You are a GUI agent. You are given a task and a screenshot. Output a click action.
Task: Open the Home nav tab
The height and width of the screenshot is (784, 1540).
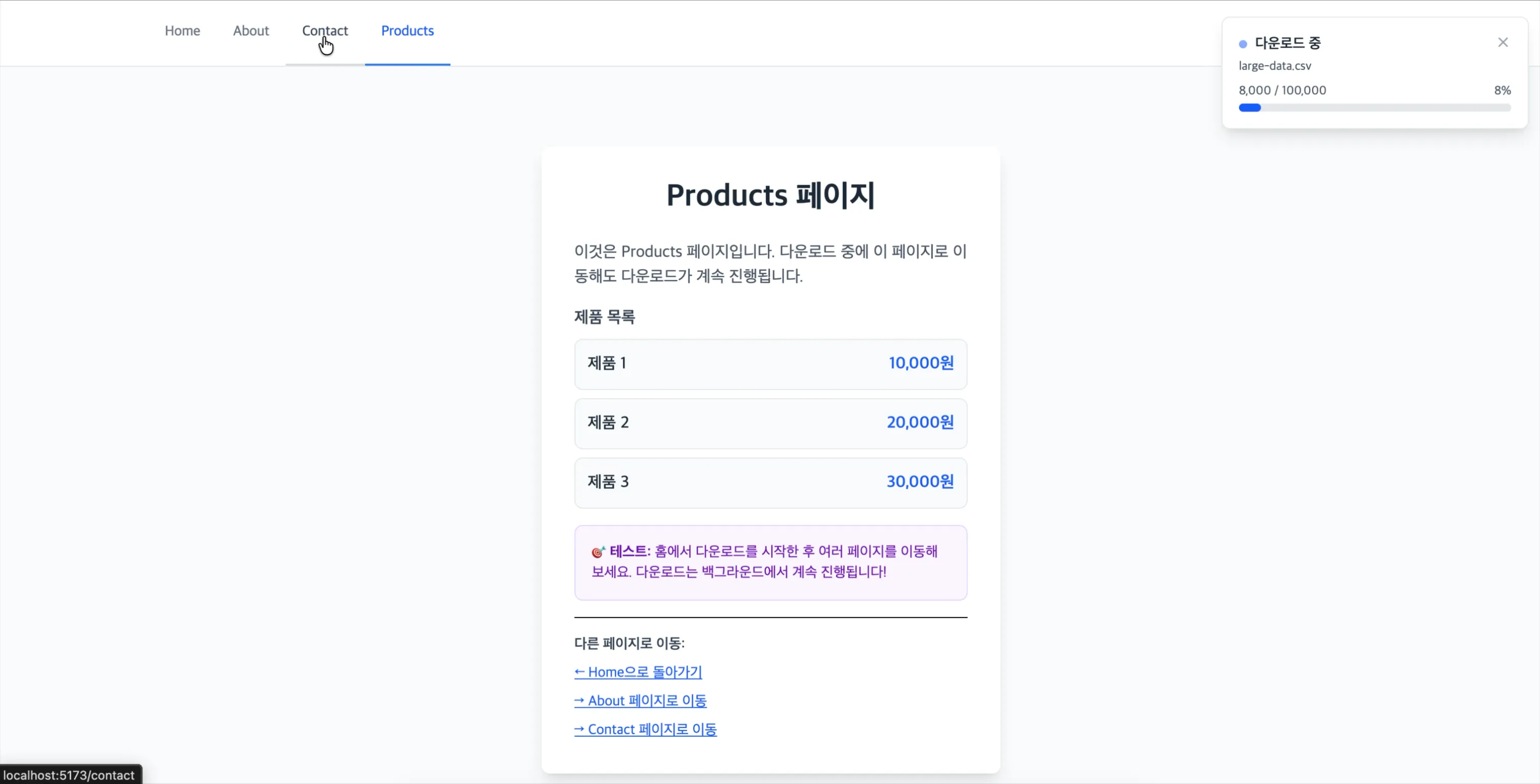pyautogui.click(x=182, y=31)
